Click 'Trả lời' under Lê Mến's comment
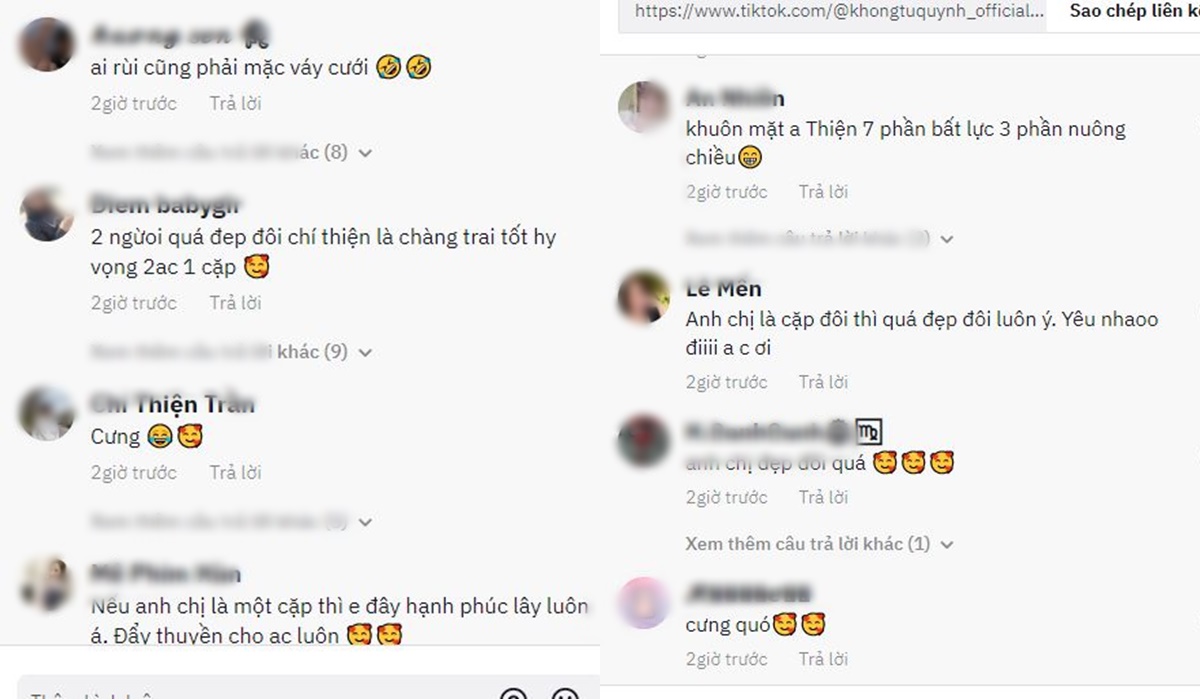The width and height of the screenshot is (1200, 700). coord(823,382)
